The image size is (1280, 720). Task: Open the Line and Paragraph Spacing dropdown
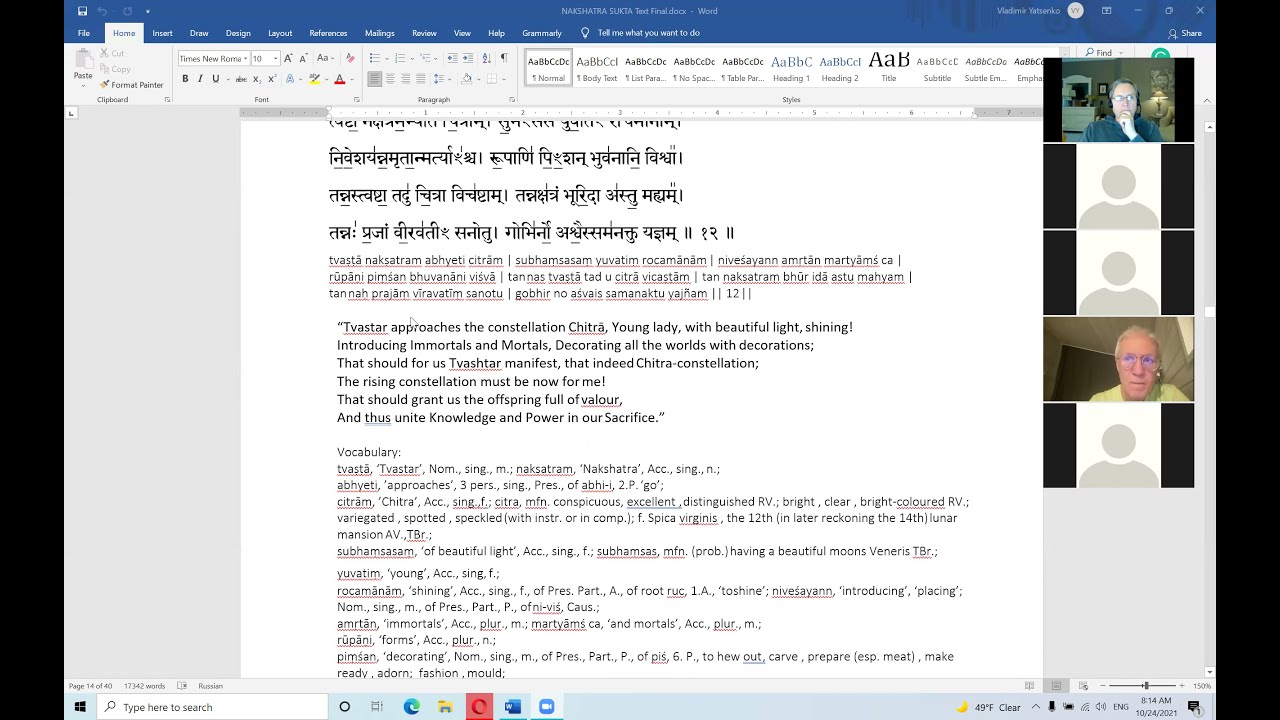tap(440, 79)
